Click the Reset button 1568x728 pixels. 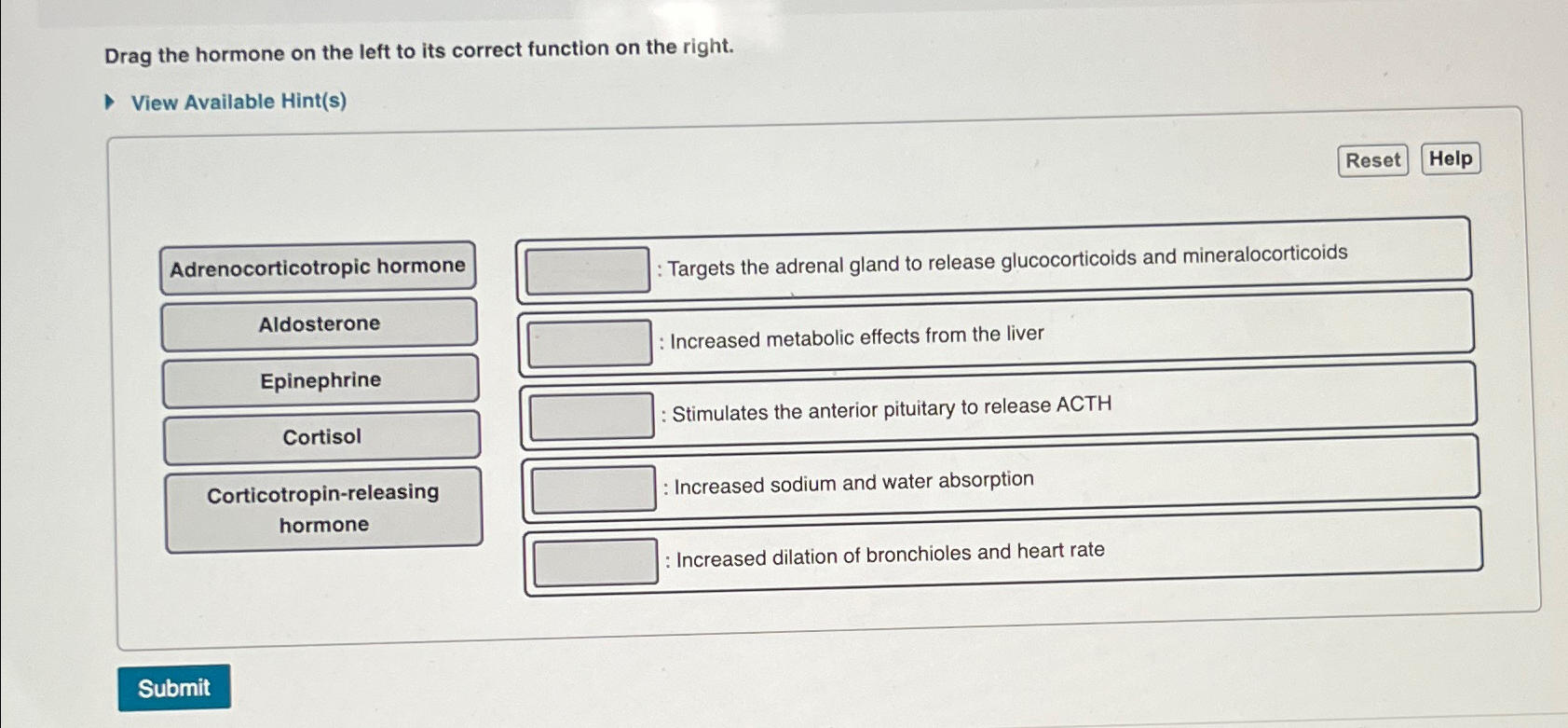tap(1372, 159)
